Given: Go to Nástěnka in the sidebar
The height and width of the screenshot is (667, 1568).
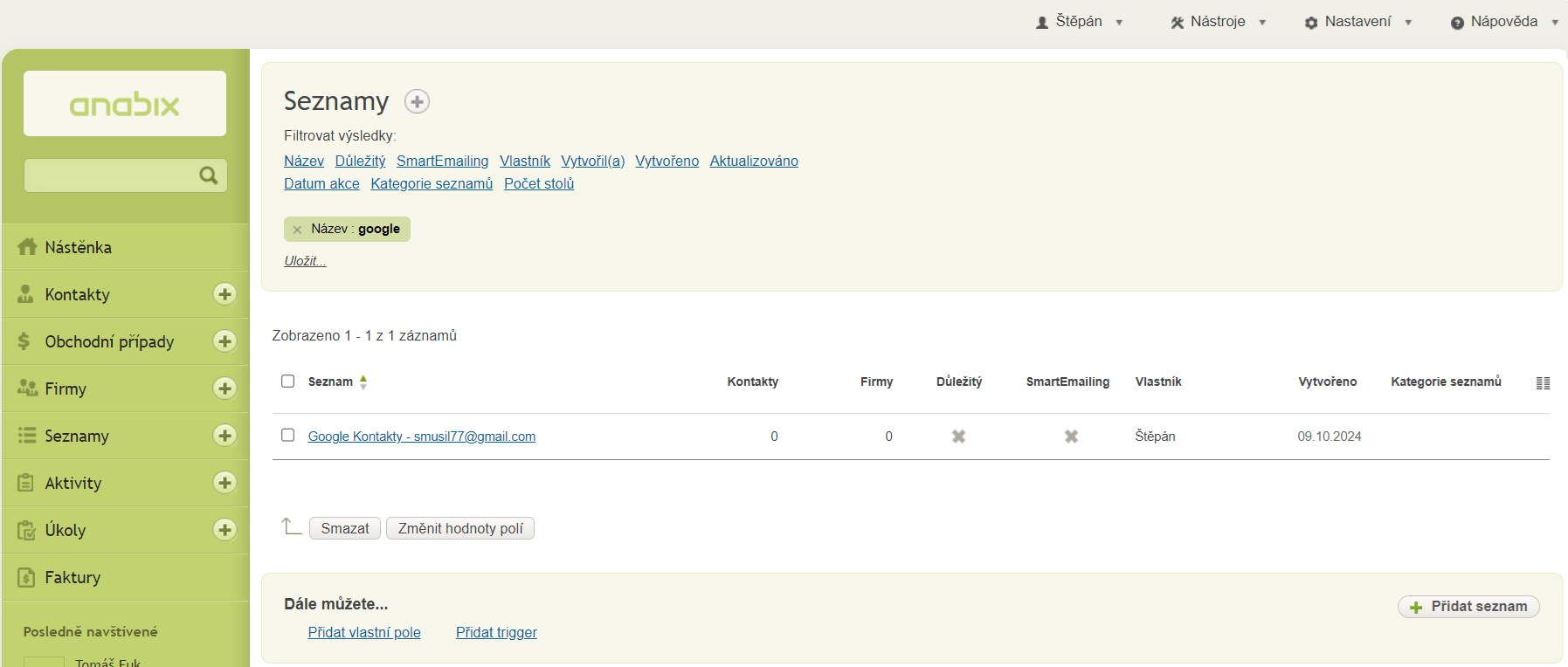Looking at the screenshot, I should click(78, 247).
